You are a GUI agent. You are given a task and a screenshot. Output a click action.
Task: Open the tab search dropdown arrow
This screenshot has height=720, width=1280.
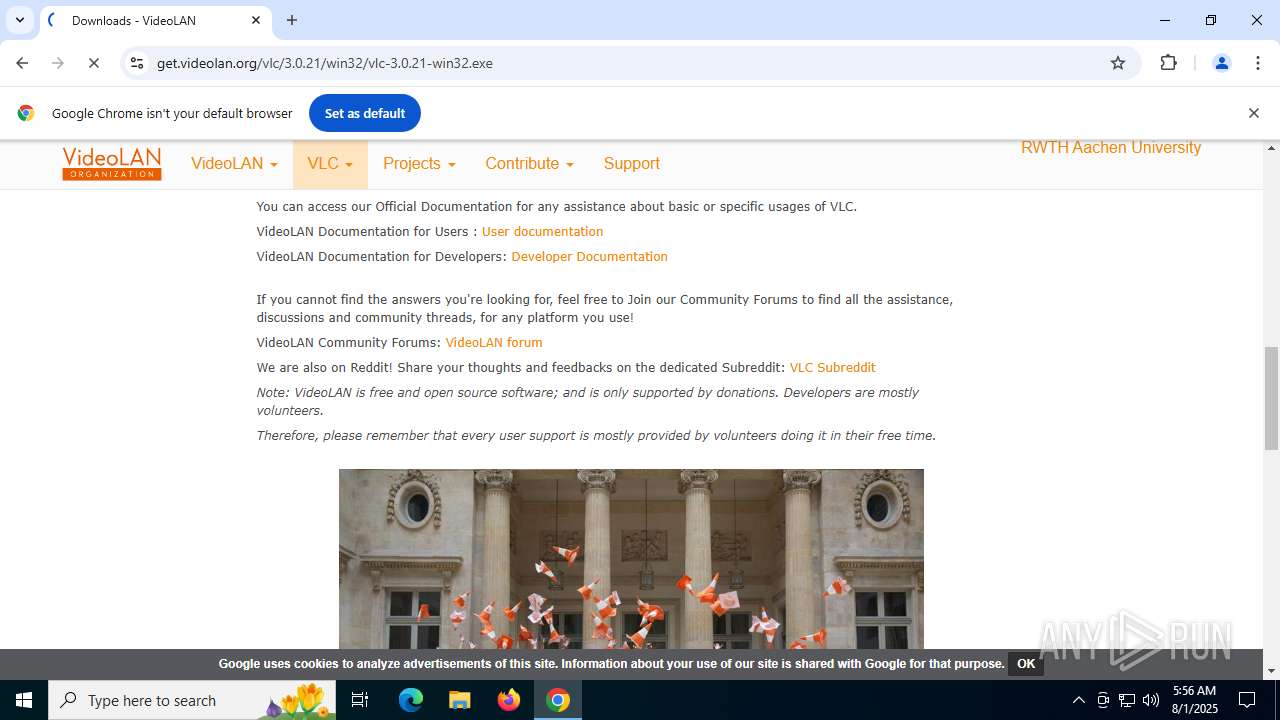pos(20,20)
